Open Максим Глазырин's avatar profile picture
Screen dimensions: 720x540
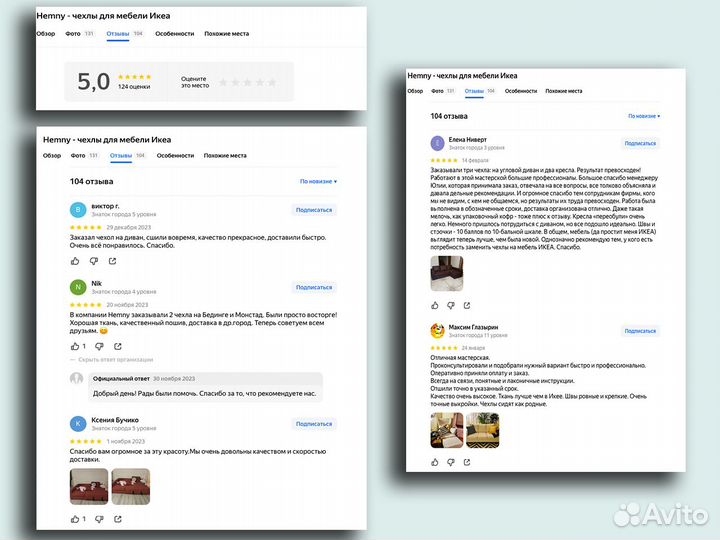(x=437, y=330)
